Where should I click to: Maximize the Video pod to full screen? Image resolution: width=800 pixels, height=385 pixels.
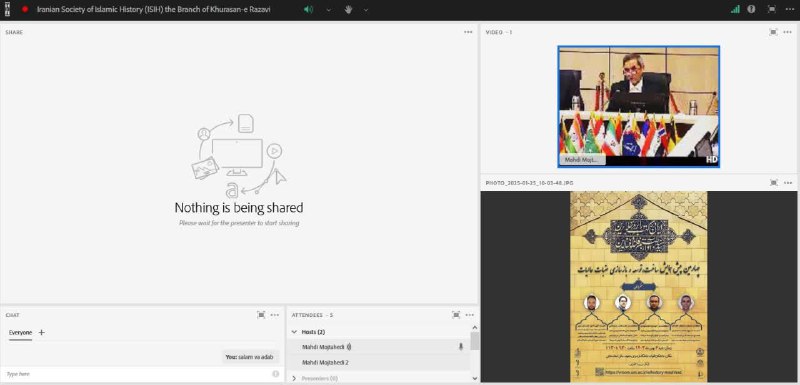tap(773, 32)
